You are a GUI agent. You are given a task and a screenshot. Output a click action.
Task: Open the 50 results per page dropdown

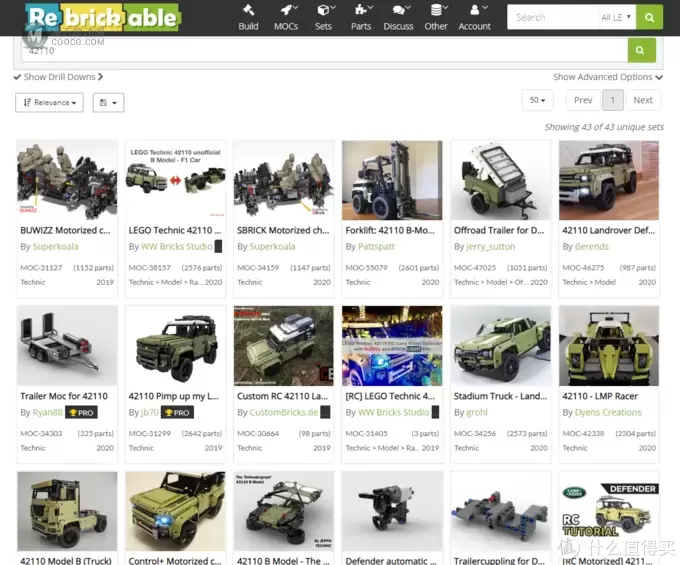[x=537, y=100]
